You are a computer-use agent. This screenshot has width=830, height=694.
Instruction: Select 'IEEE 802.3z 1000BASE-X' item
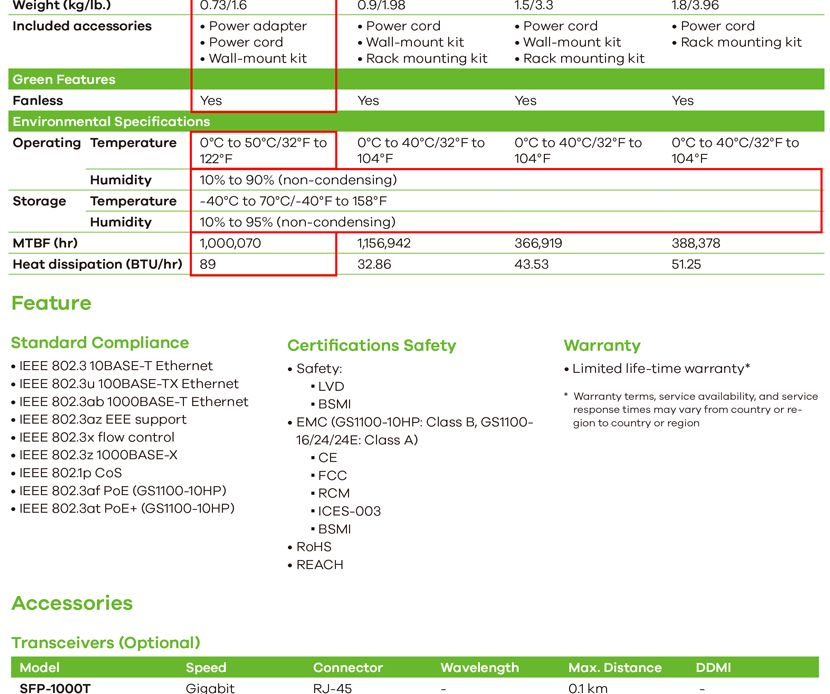tap(98, 455)
